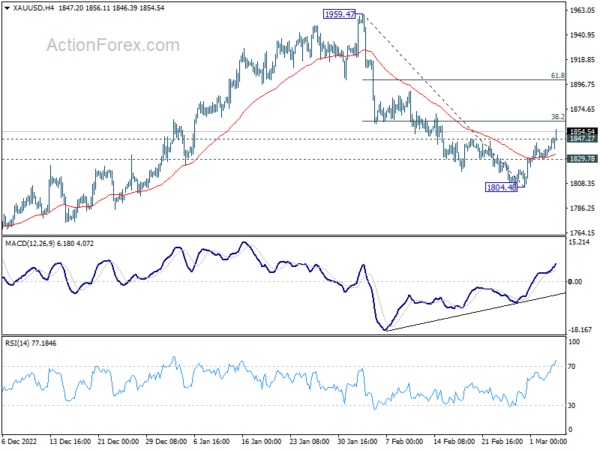Select the XAUUSD,H4 symbol title text
Image resolution: width=600 pixels, height=450 pixels.
tap(34, 8)
